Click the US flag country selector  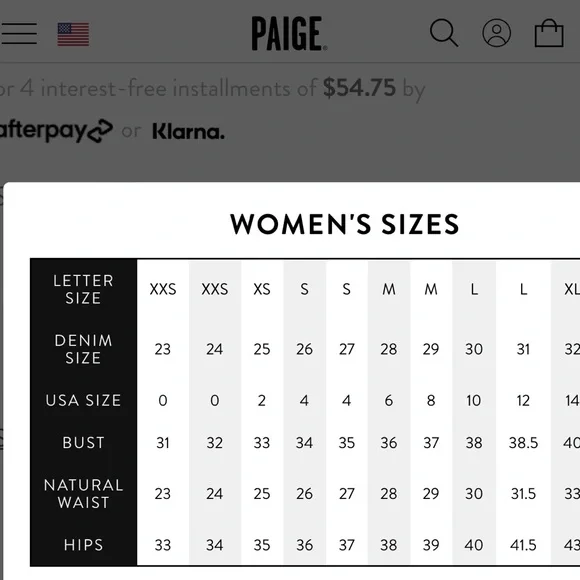(x=73, y=34)
